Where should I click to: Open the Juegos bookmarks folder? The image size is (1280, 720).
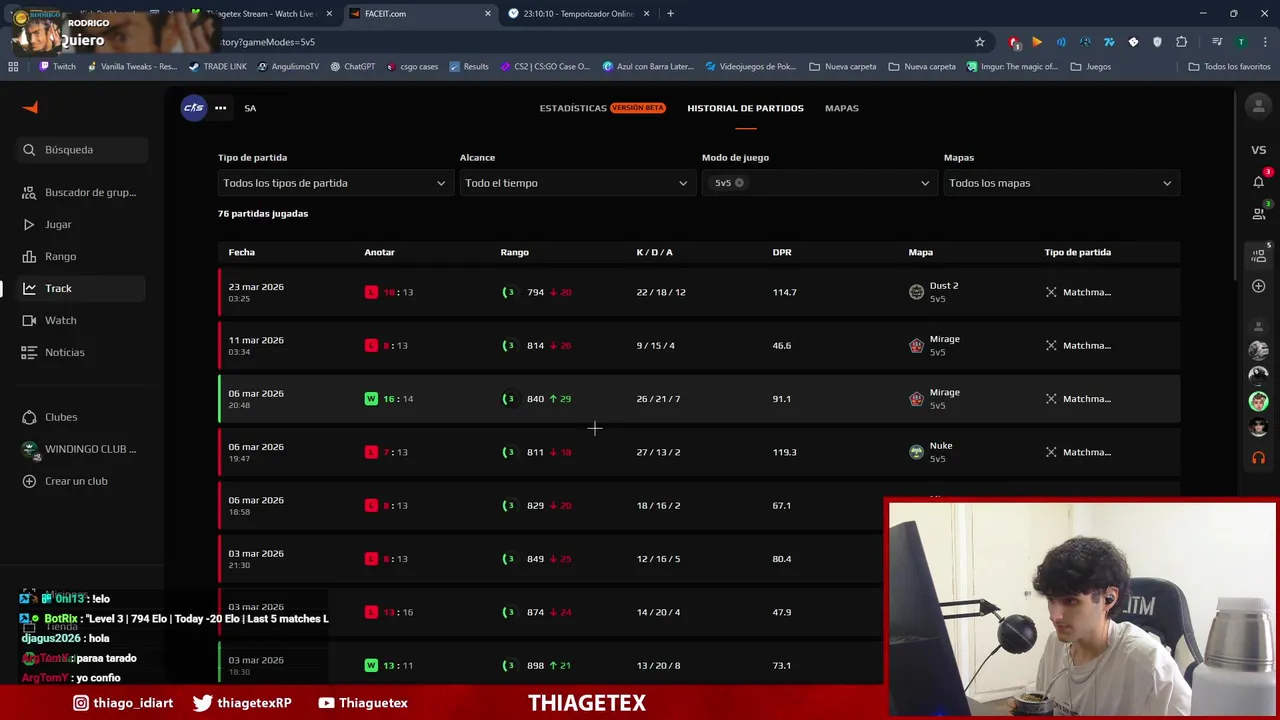(x=1091, y=67)
